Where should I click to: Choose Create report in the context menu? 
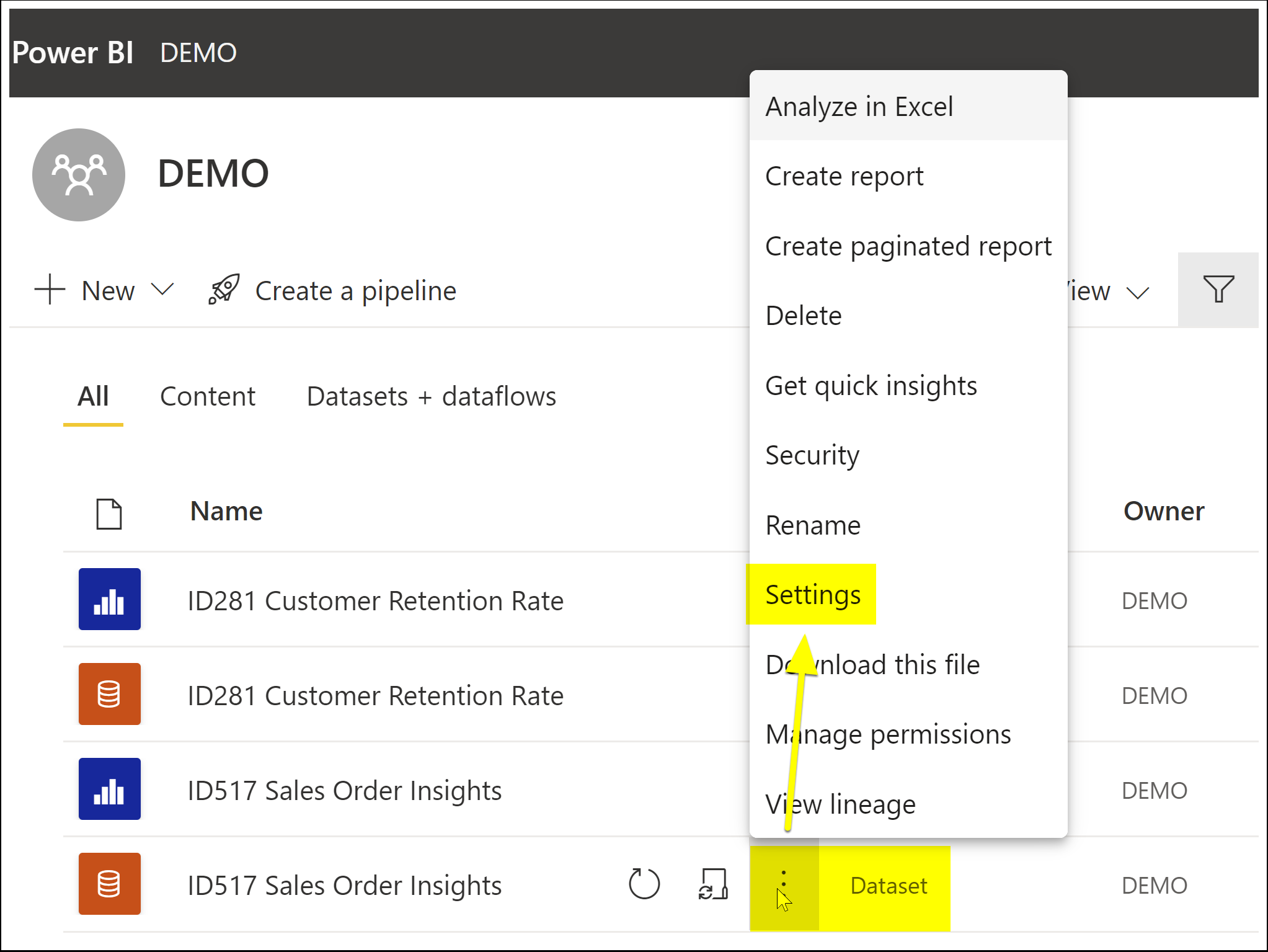908,177
